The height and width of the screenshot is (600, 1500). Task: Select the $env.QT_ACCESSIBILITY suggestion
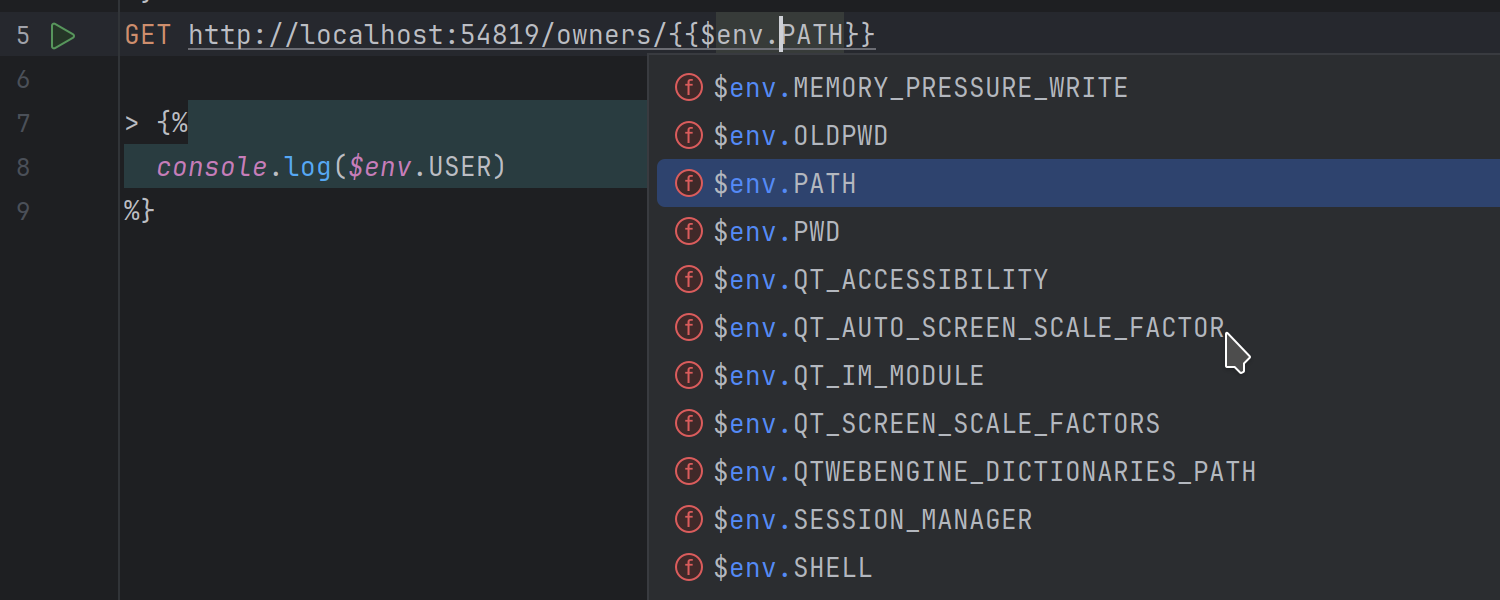pyautogui.click(x=878, y=279)
